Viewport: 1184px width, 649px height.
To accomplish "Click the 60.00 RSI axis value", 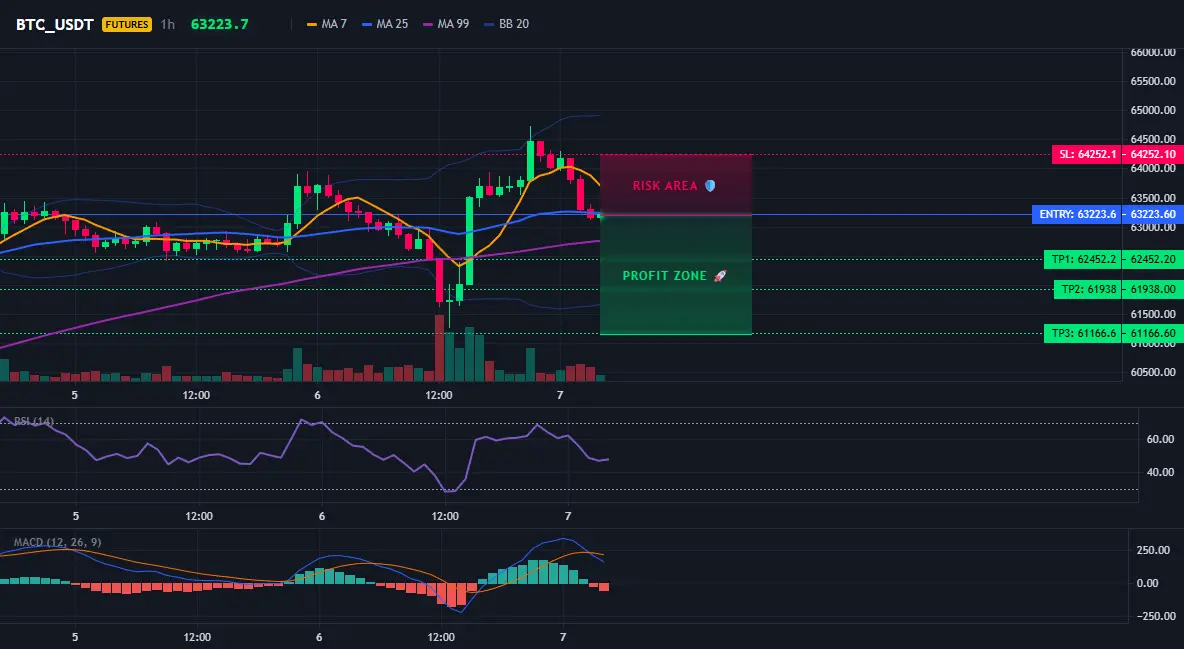I will point(1160,439).
